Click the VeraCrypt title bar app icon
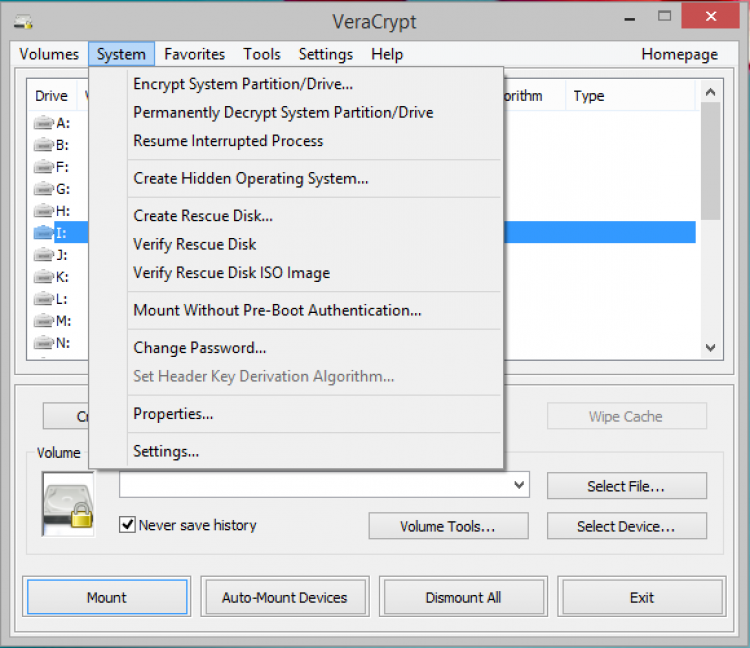The image size is (750, 648). click(24, 21)
